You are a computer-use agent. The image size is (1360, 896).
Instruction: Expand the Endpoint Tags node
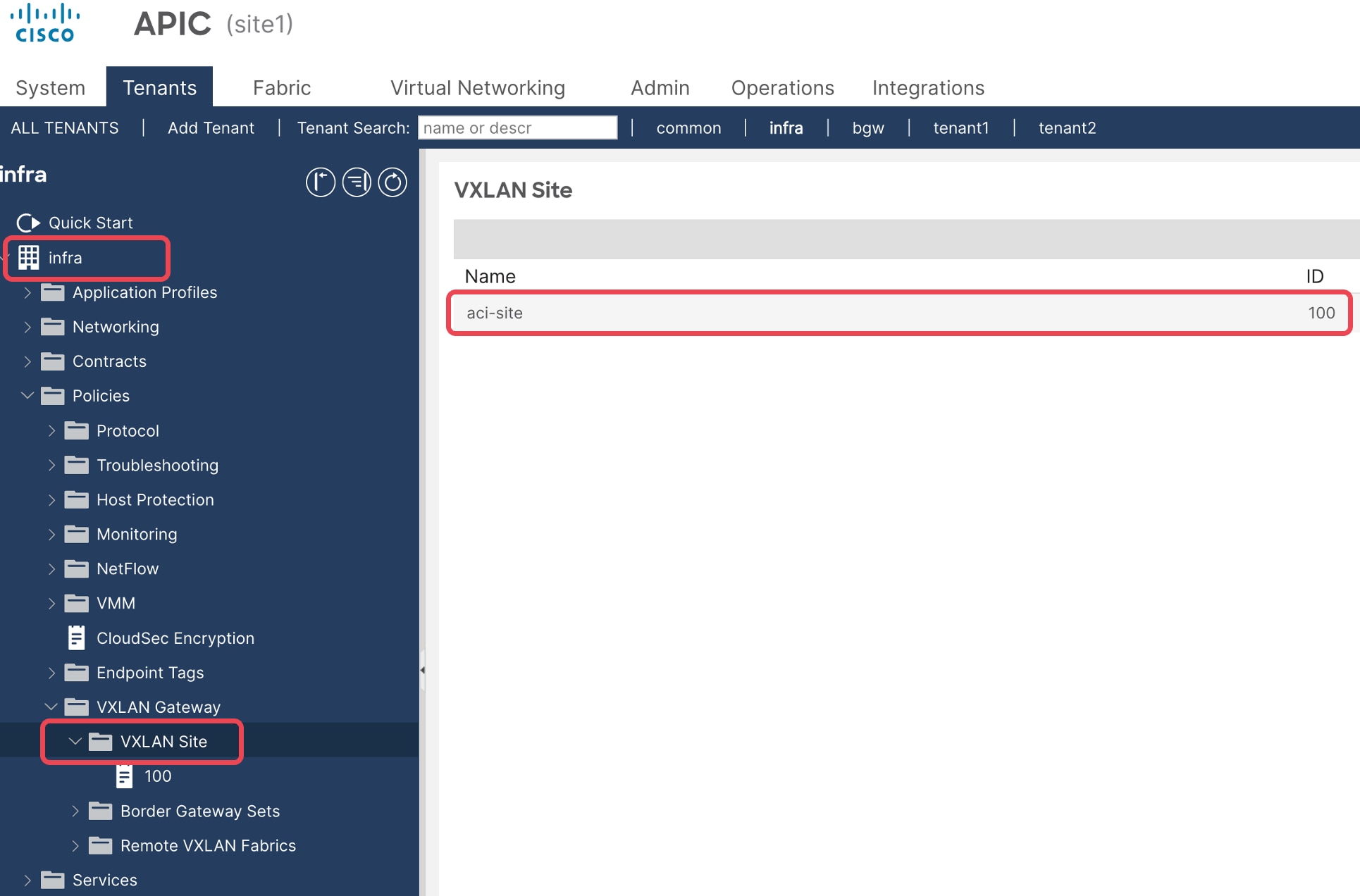51,672
